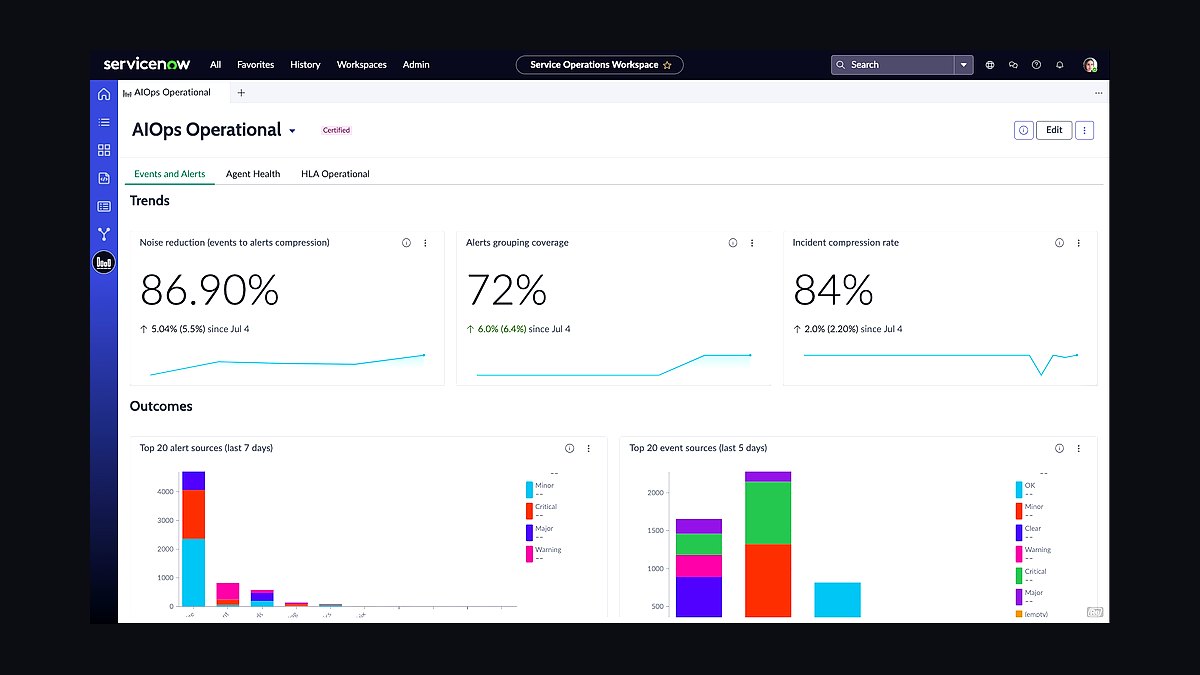Select the active analytics dashboard sidebar icon
This screenshot has width=1200, height=675.
(104, 263)
